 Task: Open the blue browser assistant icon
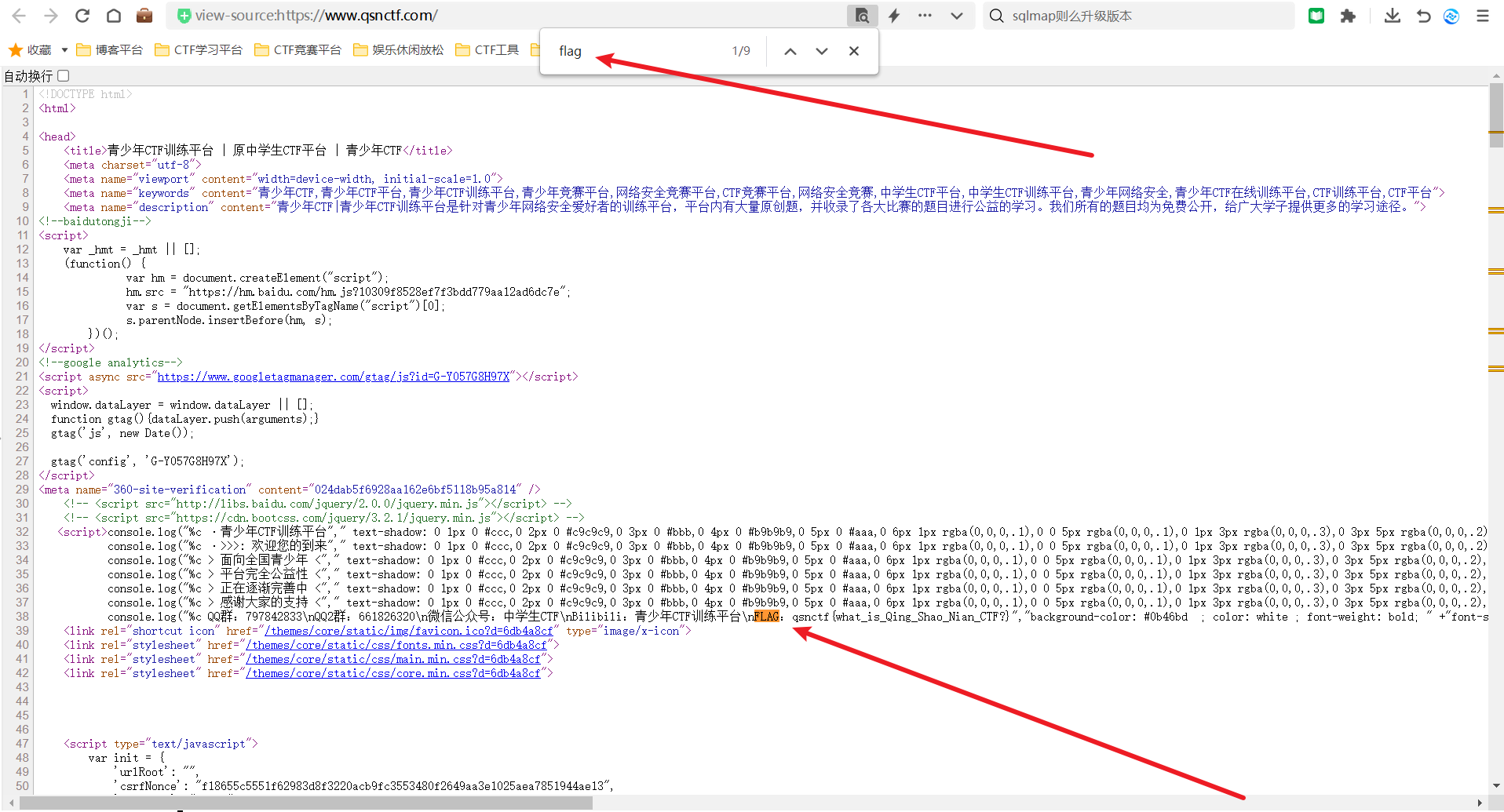pos(1451,16)
